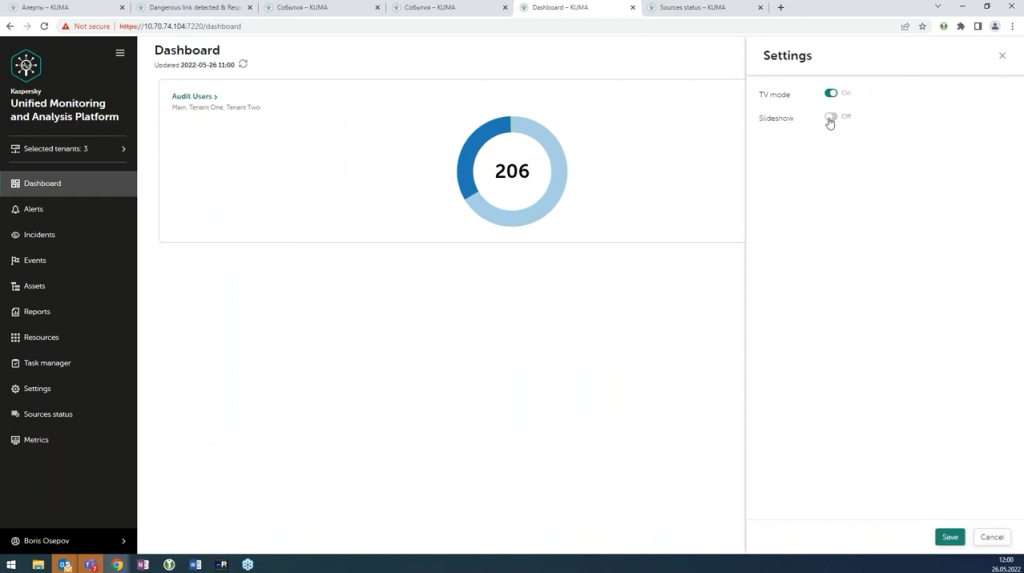Expand the Boris Osepov user menu chevron
This screenshot has width=1024, height=573.
123,541
